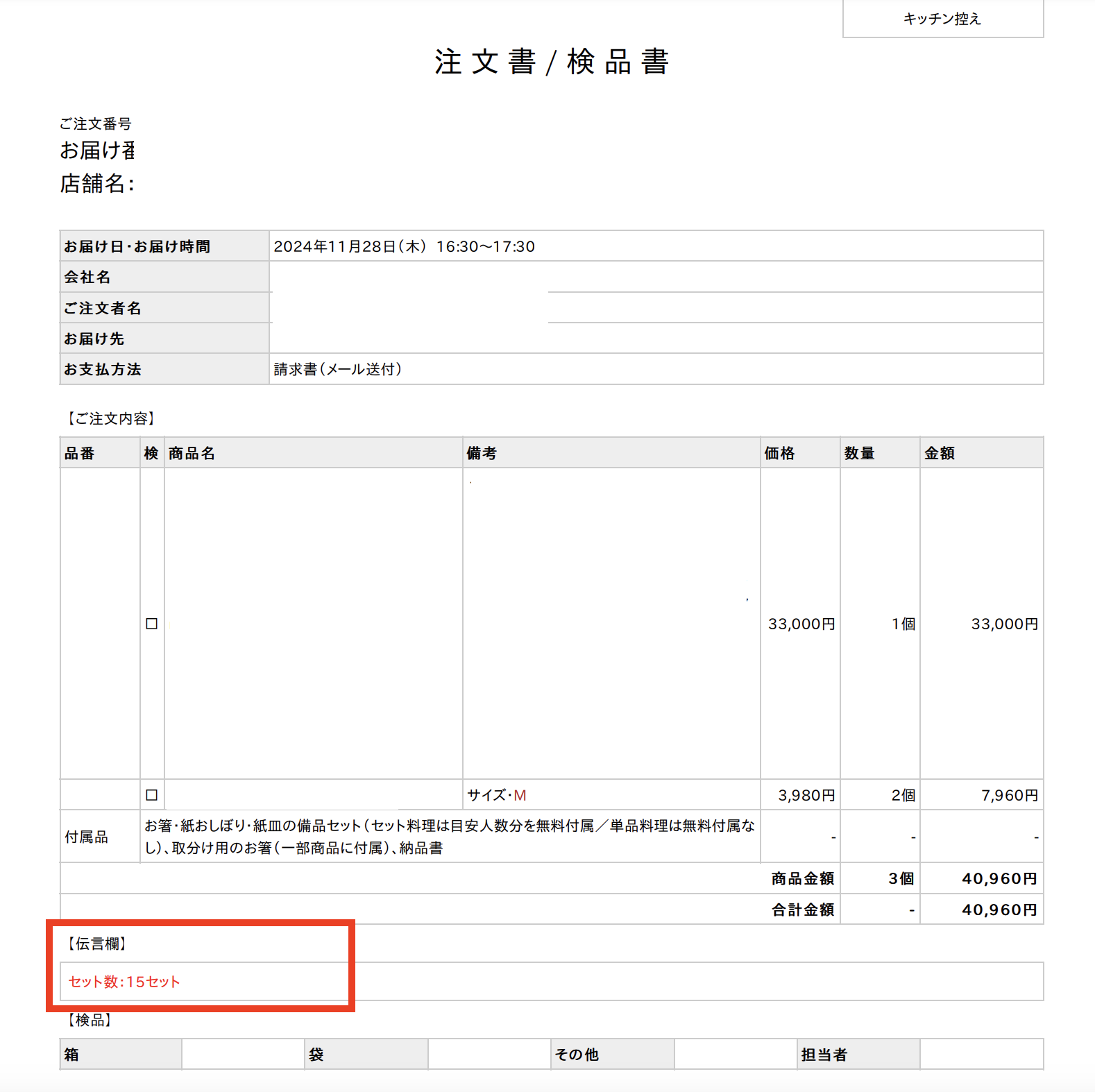
Task: Click the blank field next to 担当者
Action: (x=982, y=1055)
